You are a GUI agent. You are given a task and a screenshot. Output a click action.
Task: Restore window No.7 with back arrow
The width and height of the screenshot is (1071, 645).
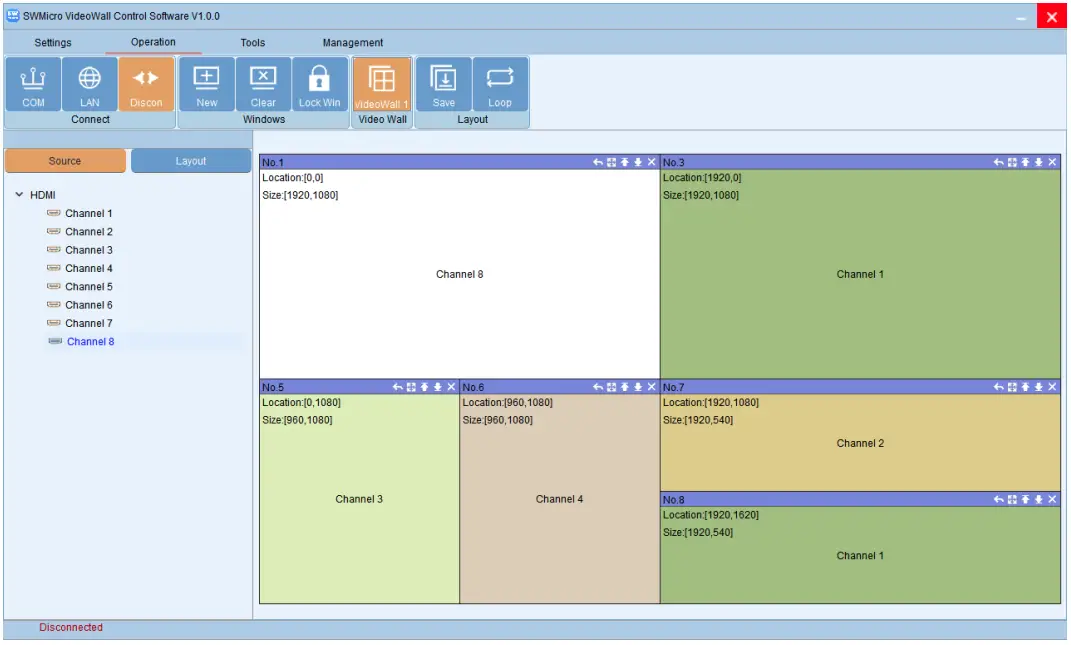click(999, 387)
